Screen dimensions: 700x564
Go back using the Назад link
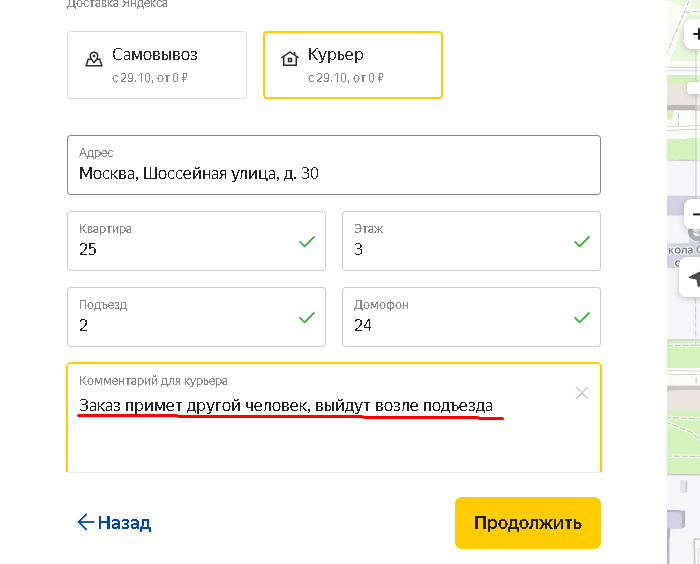114,523
